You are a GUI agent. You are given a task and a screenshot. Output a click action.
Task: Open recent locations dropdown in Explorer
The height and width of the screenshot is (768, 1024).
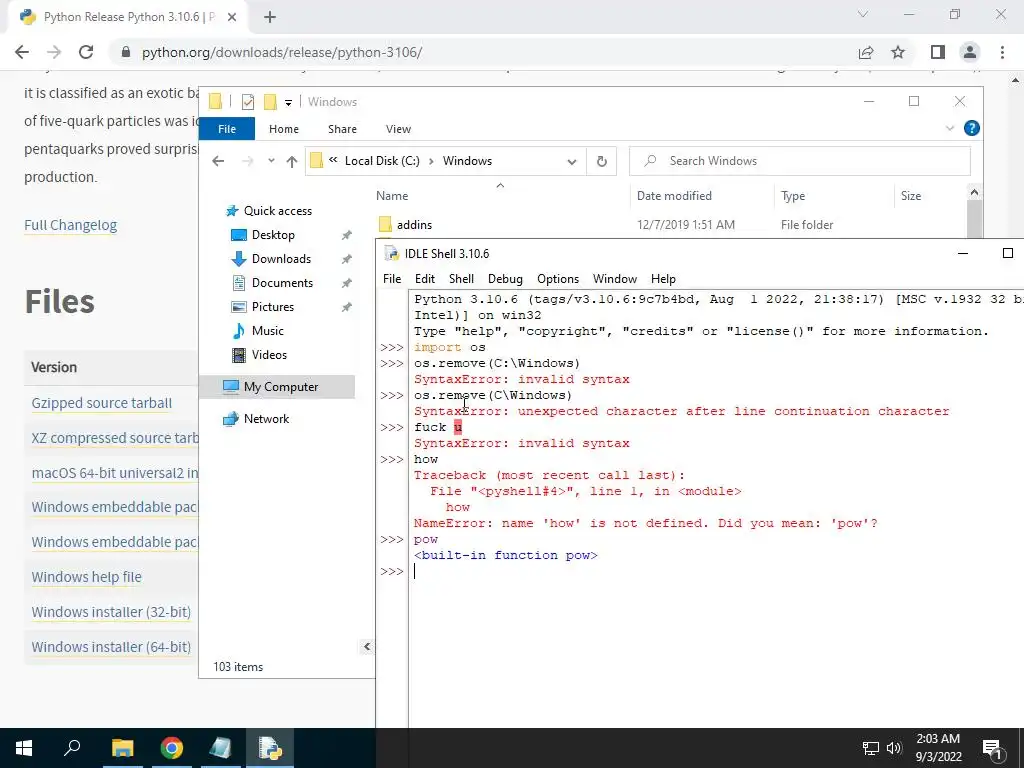click(271, 161)
